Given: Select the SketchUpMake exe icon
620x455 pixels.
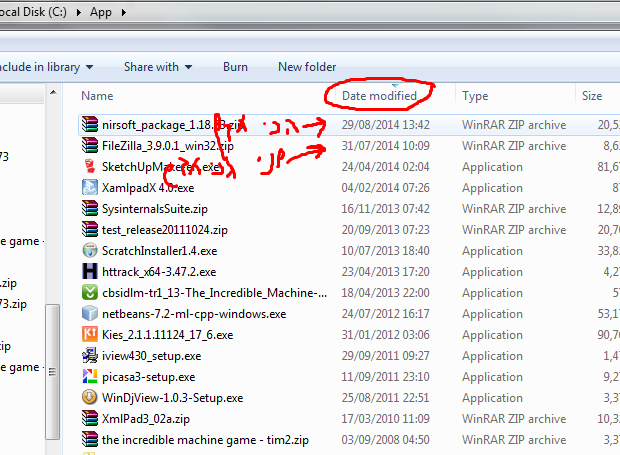Looking at the screenshot, I should tap(90, 166).
